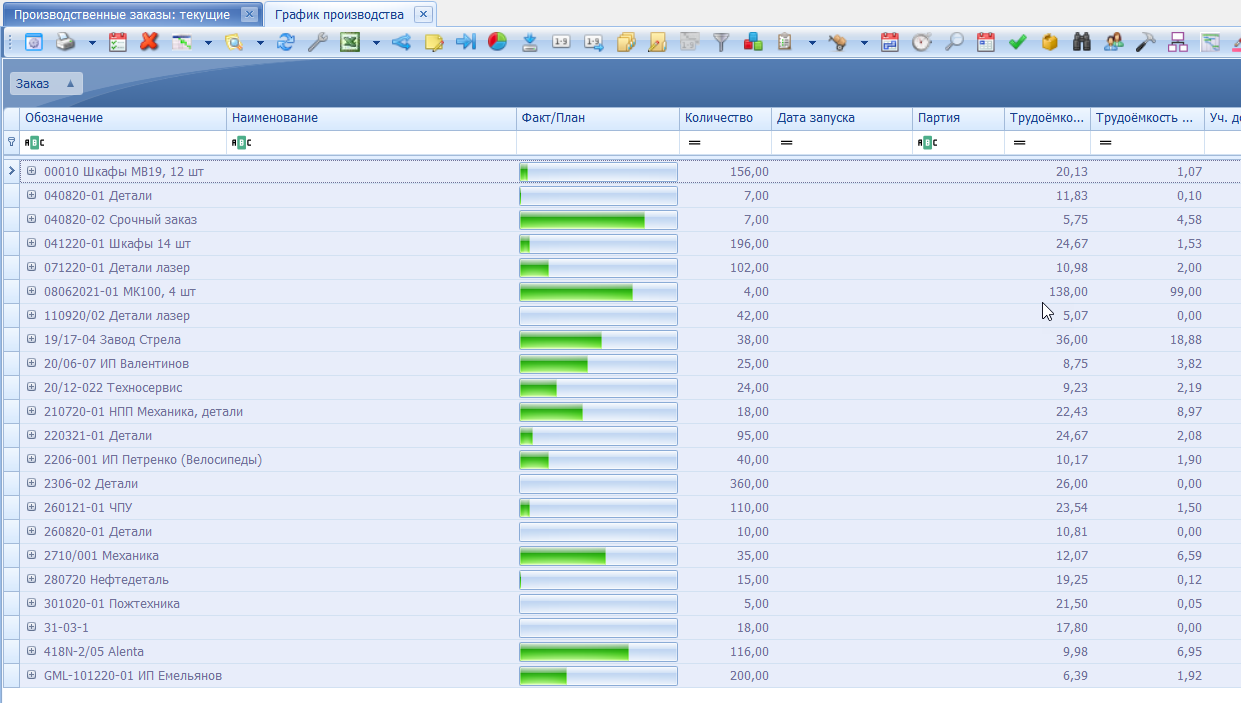Close the График производства tab
Screen dimensions: 1241x703
coord(423,14)
